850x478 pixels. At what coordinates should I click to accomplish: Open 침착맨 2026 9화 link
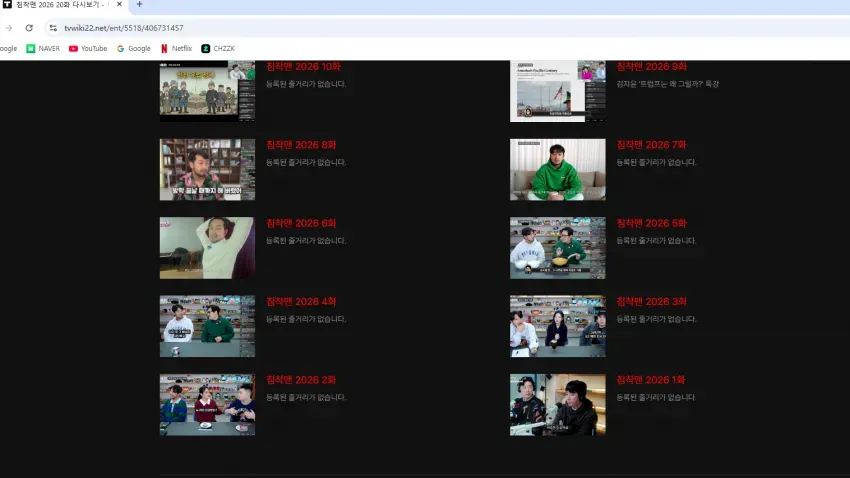pyautogui.click(x=652, y=67)
